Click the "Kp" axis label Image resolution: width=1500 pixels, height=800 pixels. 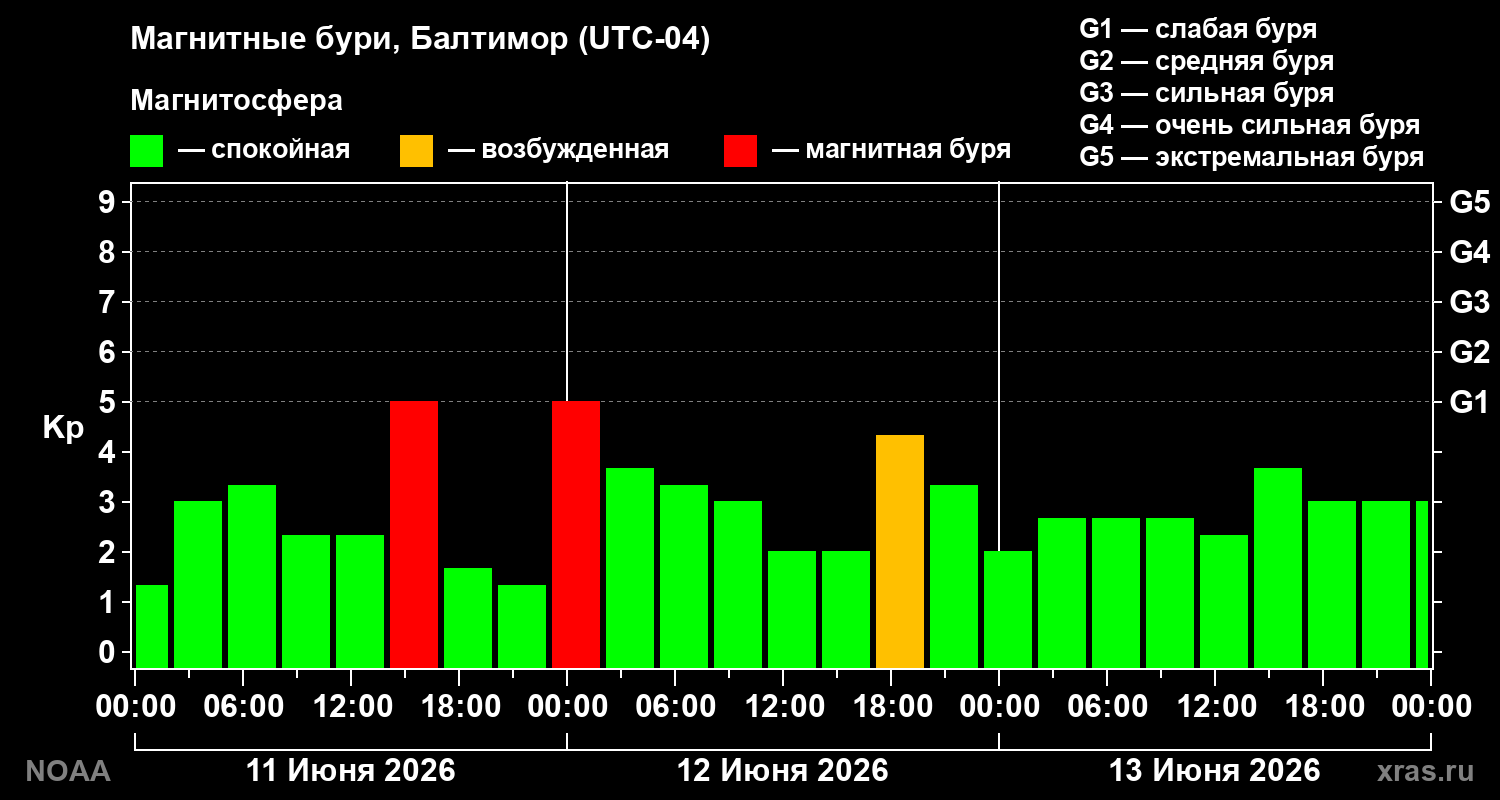click(63, 428)
